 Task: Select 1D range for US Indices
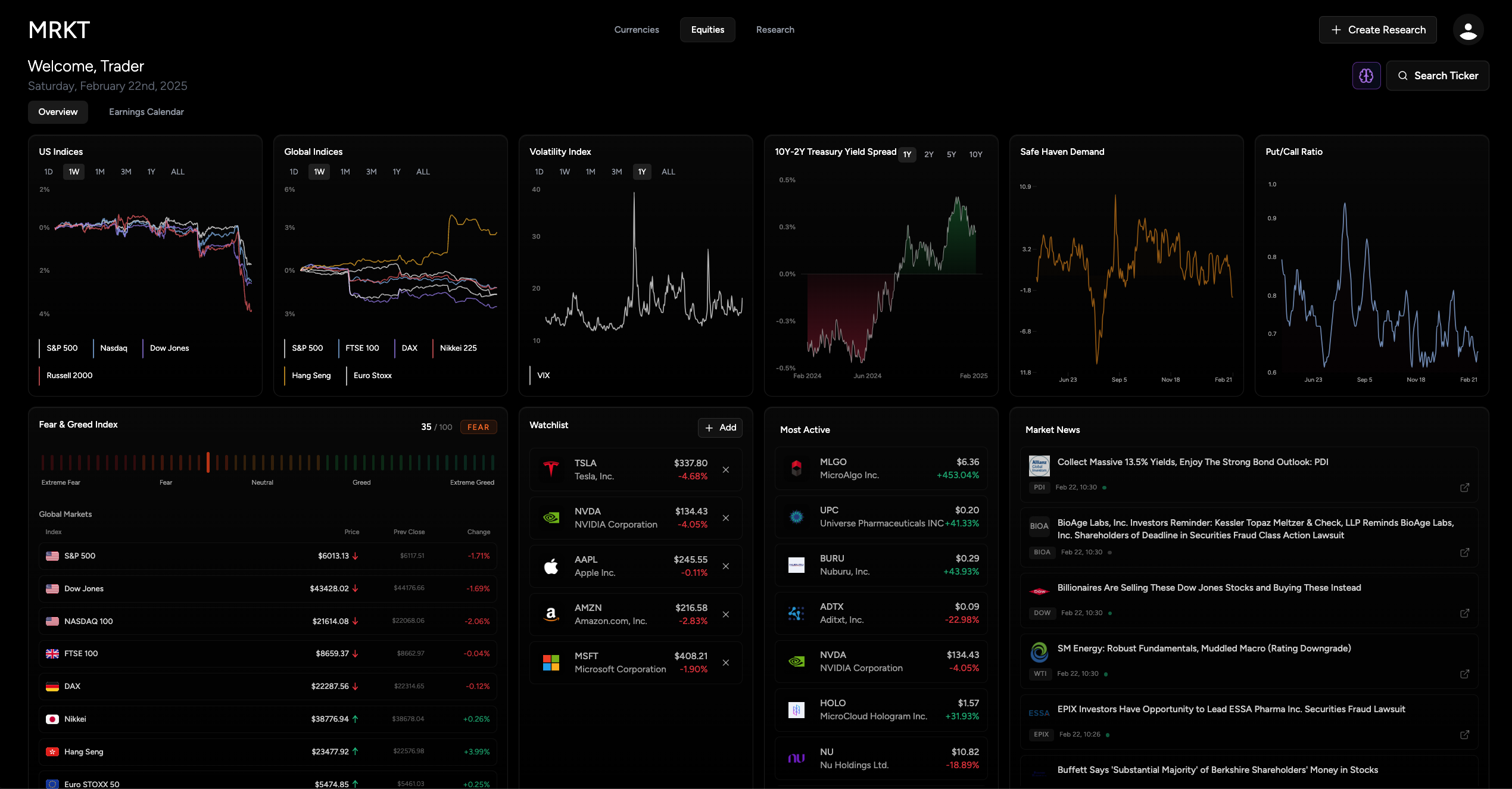coord(49,172)
